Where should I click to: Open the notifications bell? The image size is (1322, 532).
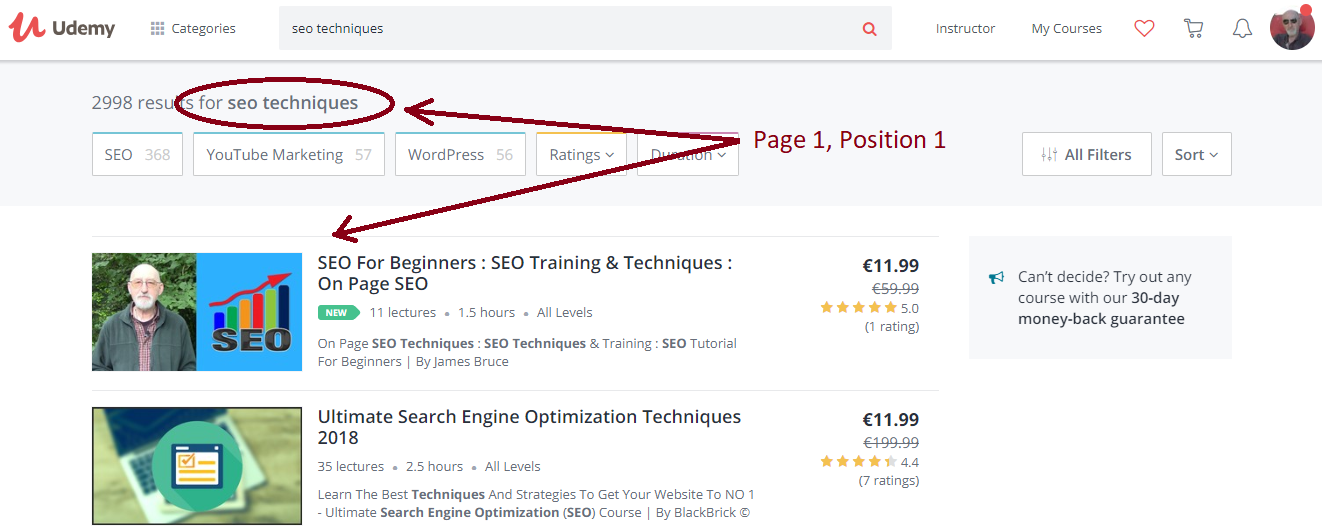tap(1242, 29)
